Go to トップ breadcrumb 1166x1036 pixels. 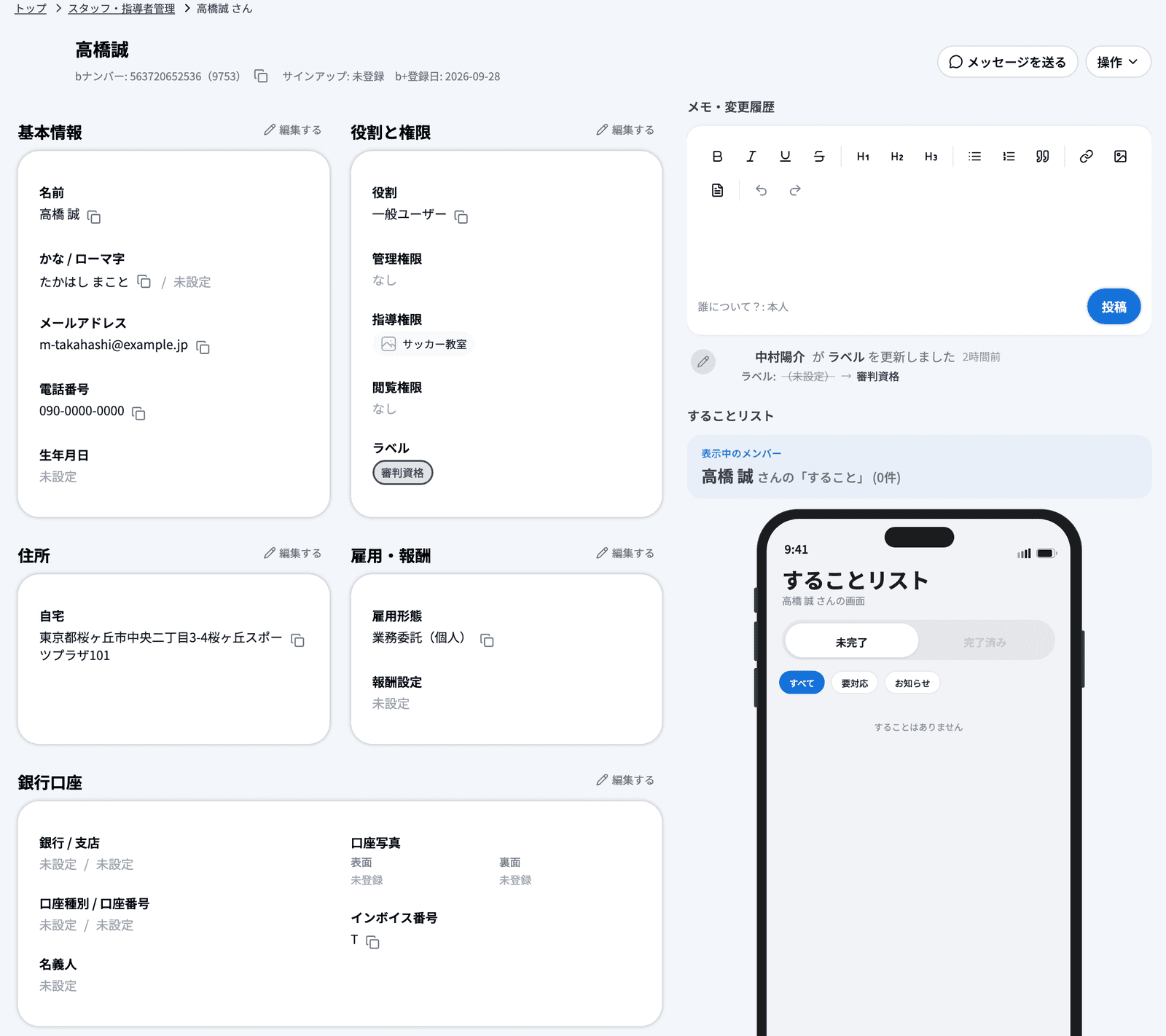coord(31,9)
